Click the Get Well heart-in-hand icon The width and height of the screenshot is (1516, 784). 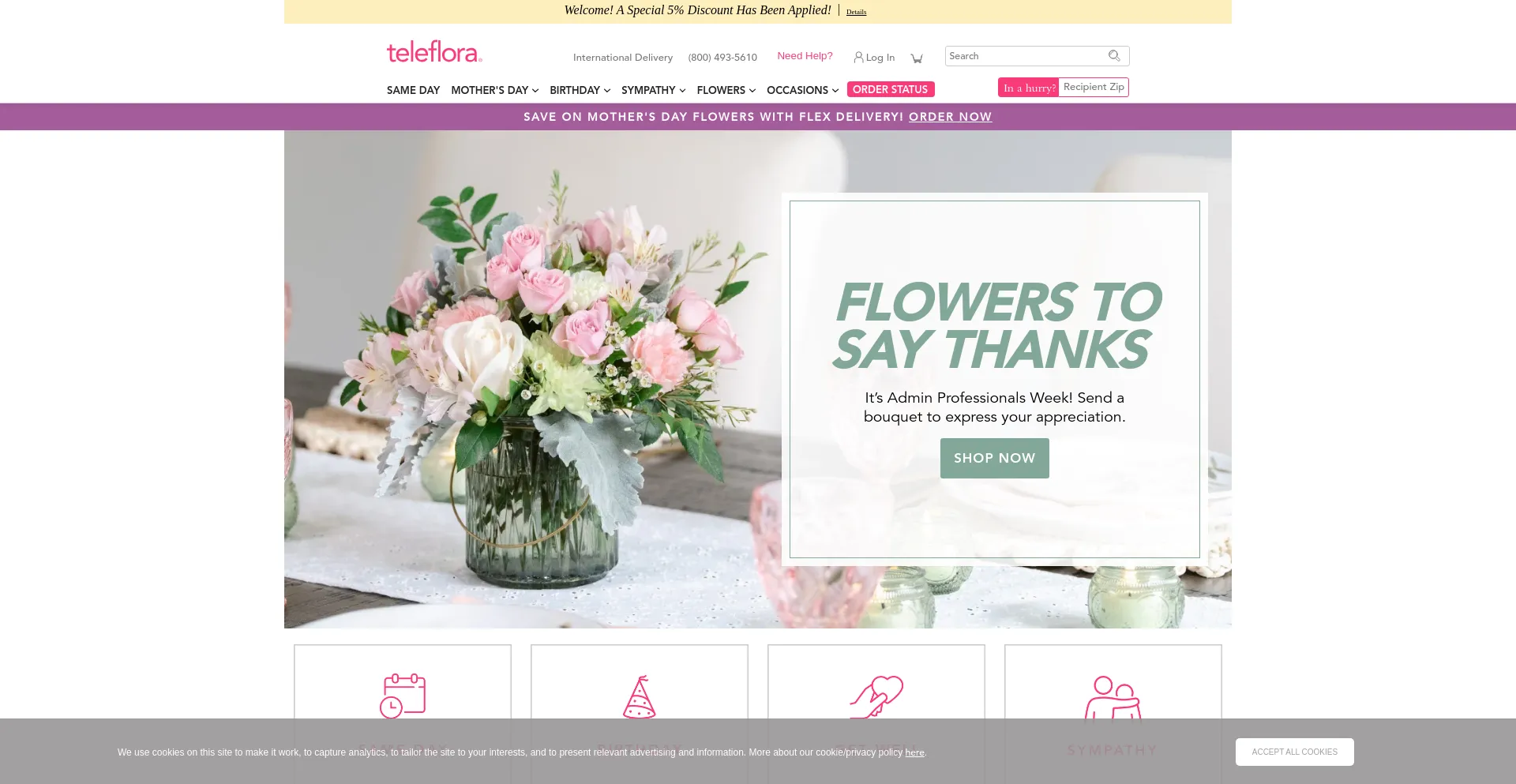click(x=876, y=696)
